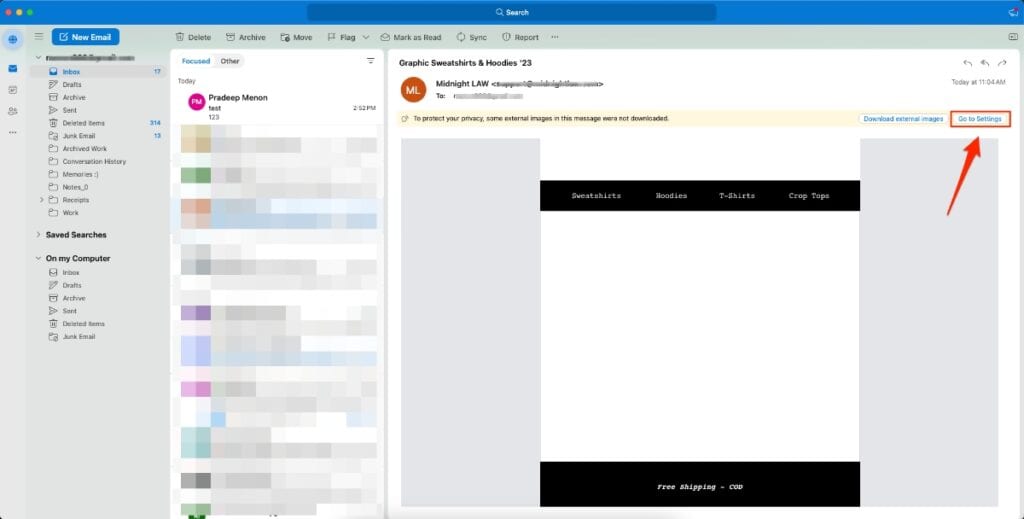Click the PM sender avatar
Image resolution: width=1024 pixels, height=519 pixels.
click(x=197, y=102)
